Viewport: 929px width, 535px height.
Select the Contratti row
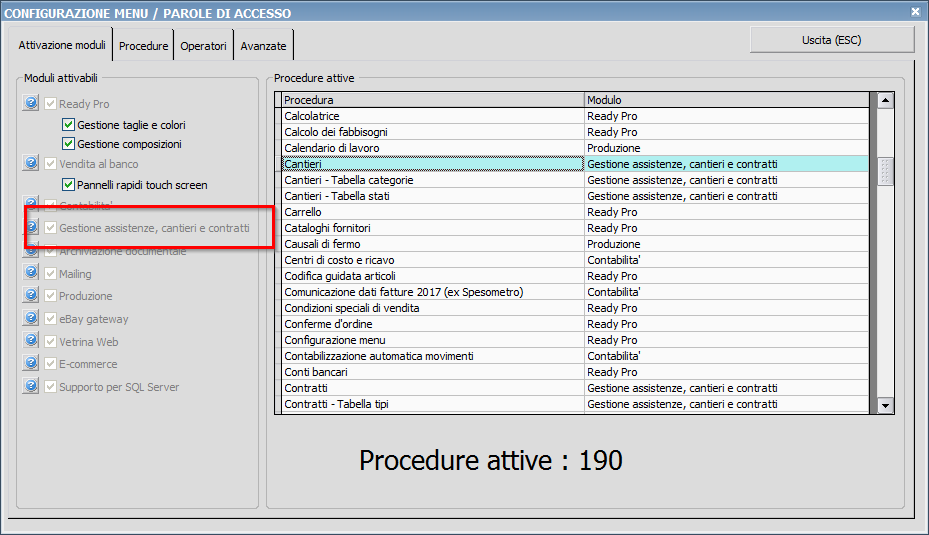tap(575, 388)
